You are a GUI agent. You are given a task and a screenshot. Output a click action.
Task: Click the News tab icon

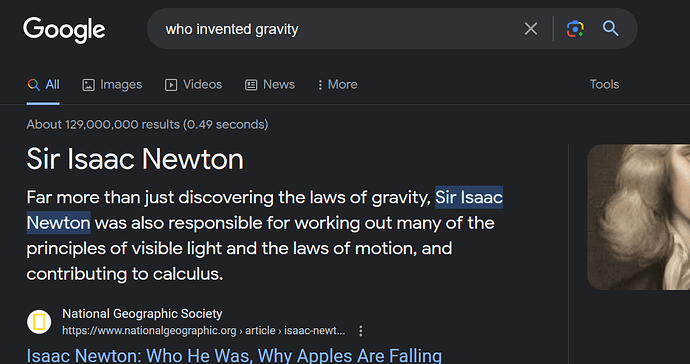pyautogui.click(x=251, y=85)
